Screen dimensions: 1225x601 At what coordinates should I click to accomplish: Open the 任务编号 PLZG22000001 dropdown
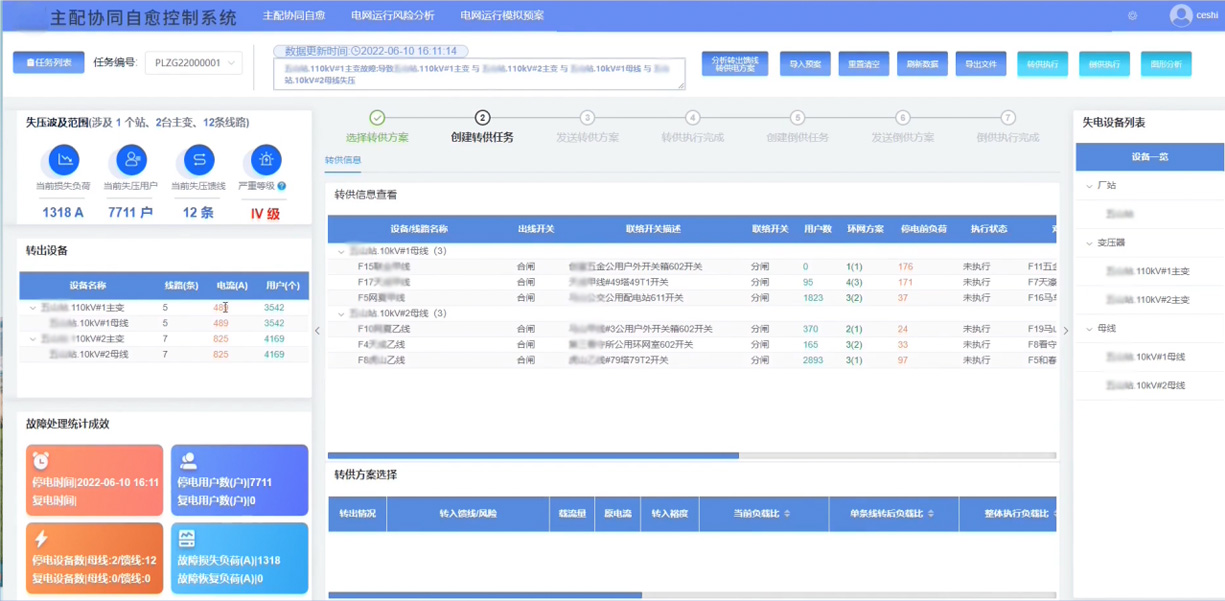coord(194,63)
